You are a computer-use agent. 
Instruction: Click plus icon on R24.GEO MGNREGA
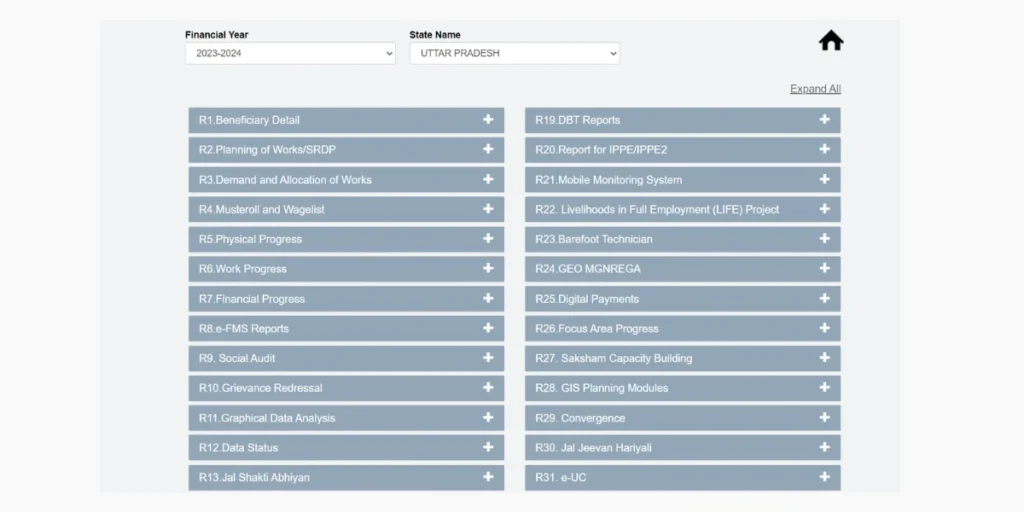point(824,269)
